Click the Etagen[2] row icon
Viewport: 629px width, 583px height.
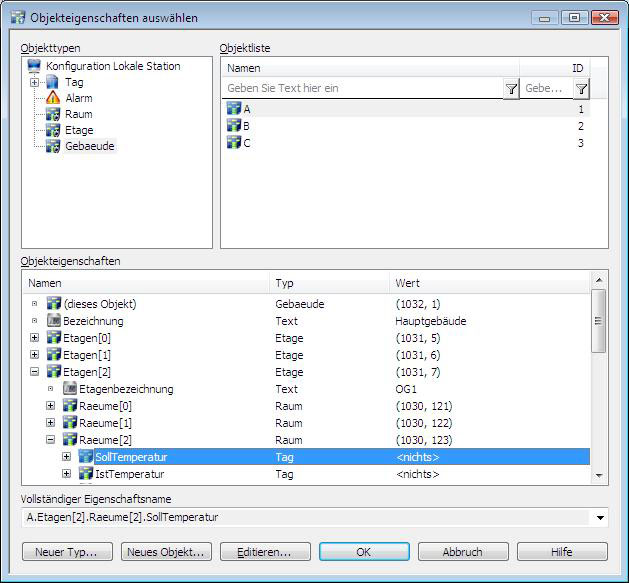(54, 372)
